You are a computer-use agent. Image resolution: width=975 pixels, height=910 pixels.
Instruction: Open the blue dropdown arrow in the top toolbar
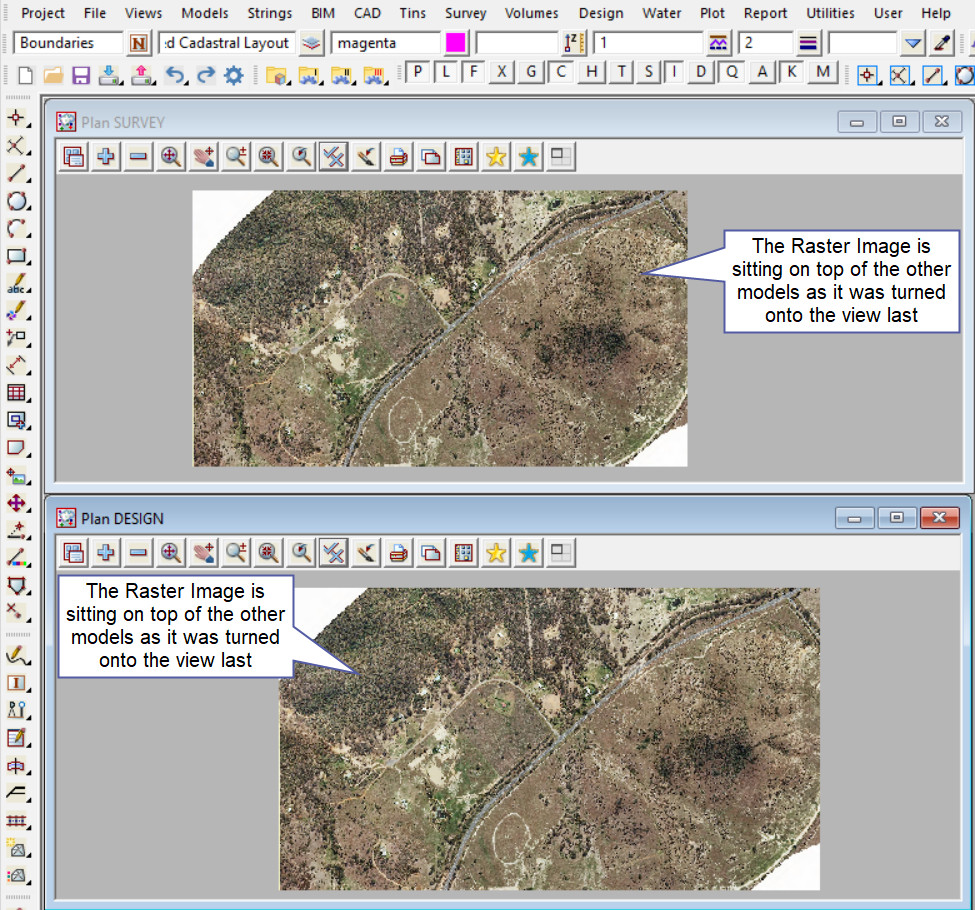click(912, 43)
